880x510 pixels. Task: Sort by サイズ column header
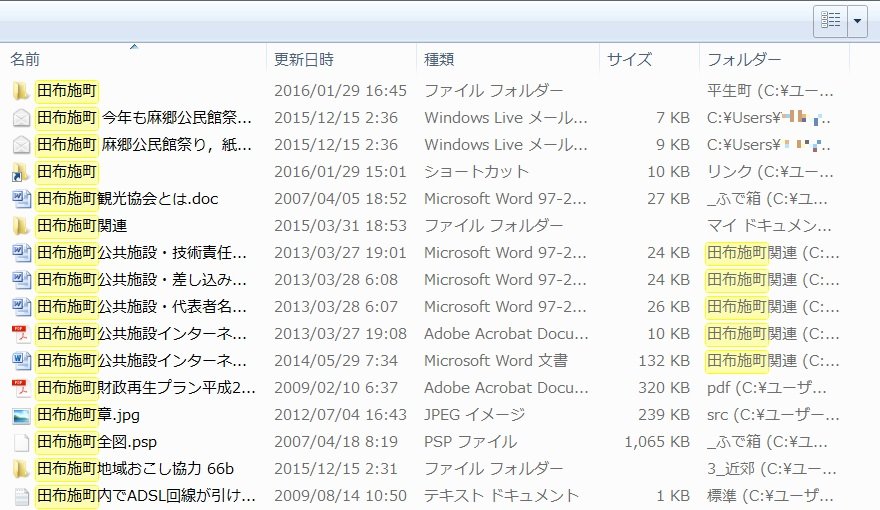pyautogui.click(x=629, y=59)
